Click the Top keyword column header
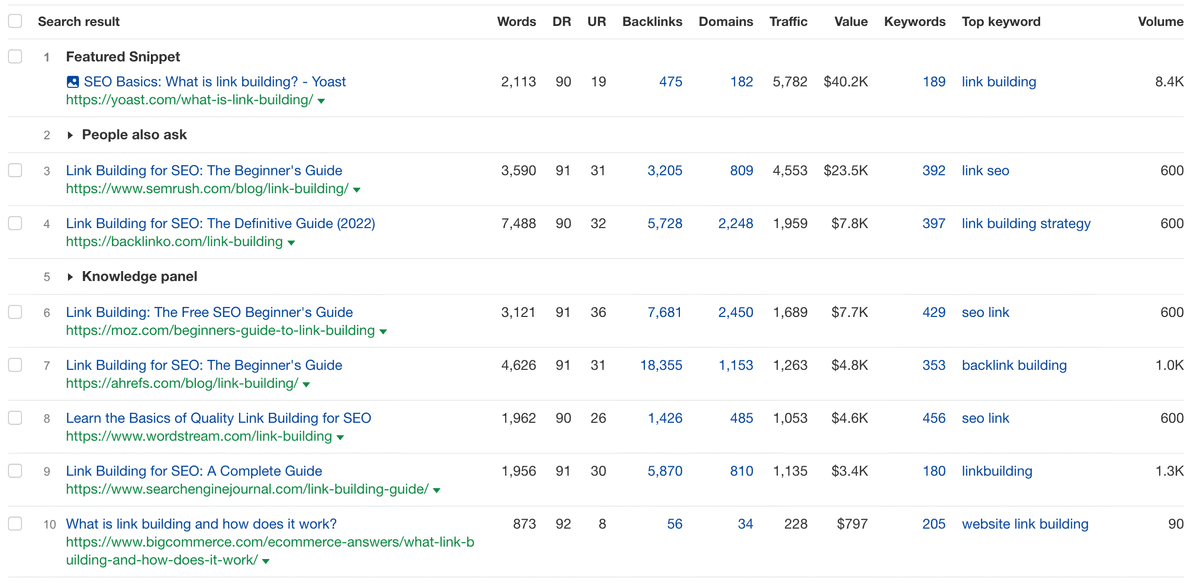Image resolution: width=1200 pixels, height=586 pixels. [x=1001, y=21]
